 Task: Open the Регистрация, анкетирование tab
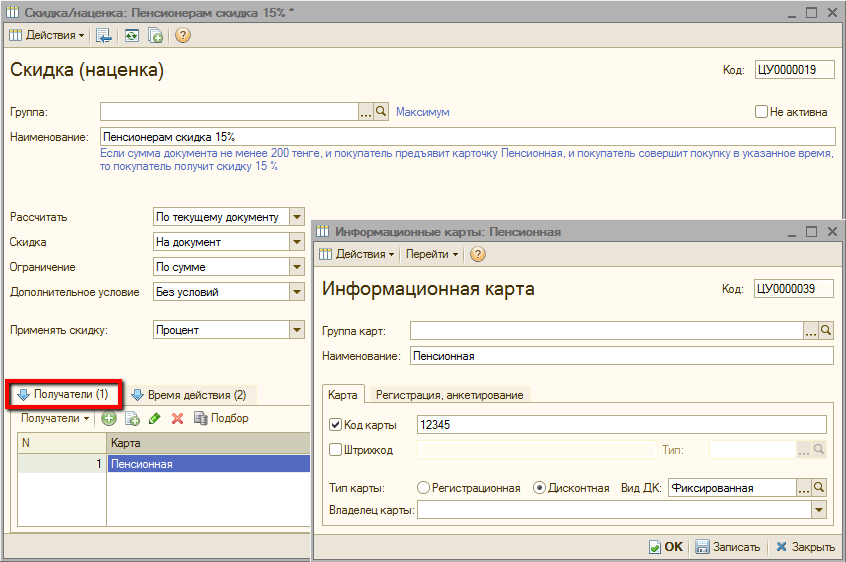point(449,395)
